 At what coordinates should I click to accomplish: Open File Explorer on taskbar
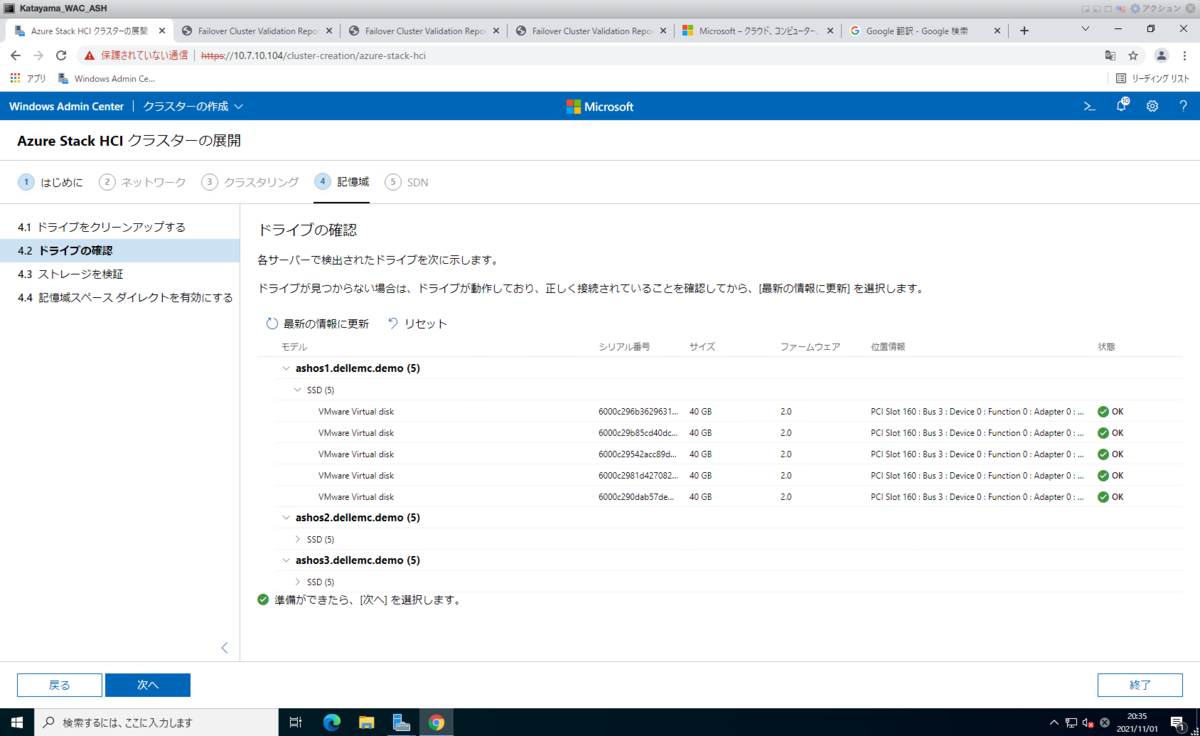366,722
